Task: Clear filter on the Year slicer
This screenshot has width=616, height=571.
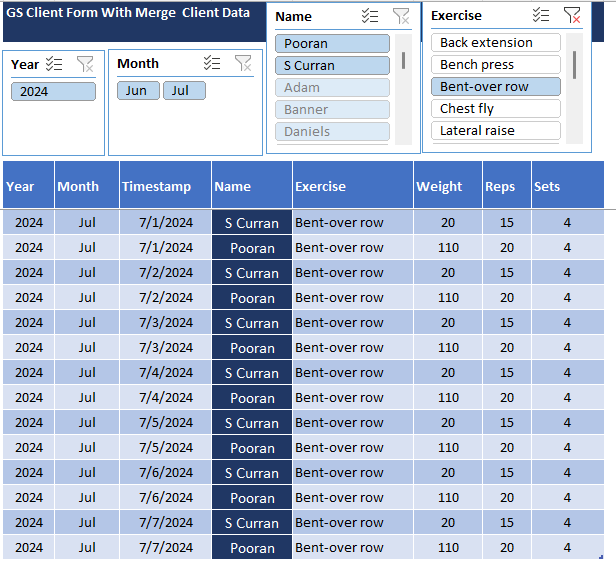Action: click(x=85, y=64)
